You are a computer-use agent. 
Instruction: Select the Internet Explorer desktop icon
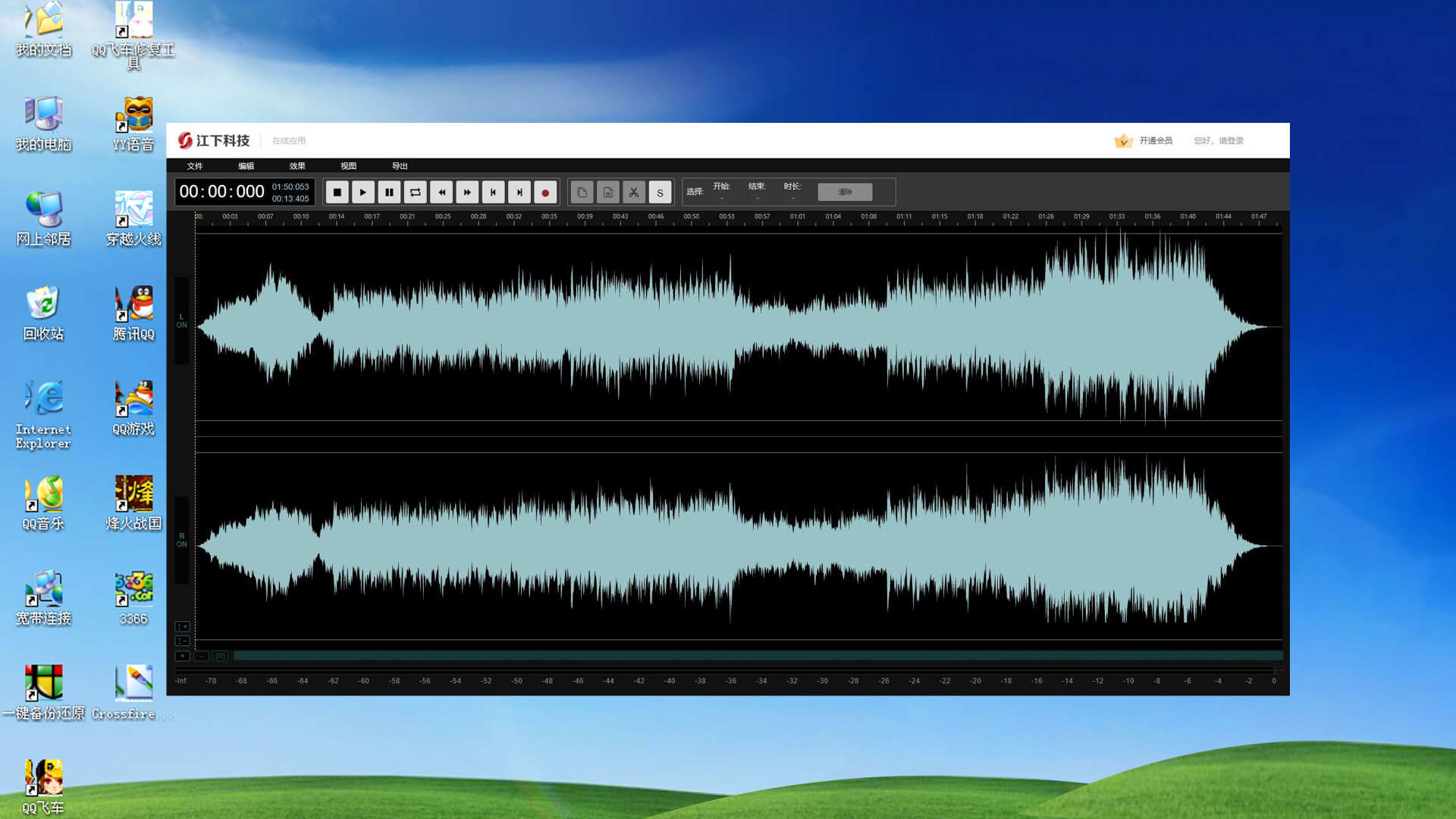tap(43, 415)
